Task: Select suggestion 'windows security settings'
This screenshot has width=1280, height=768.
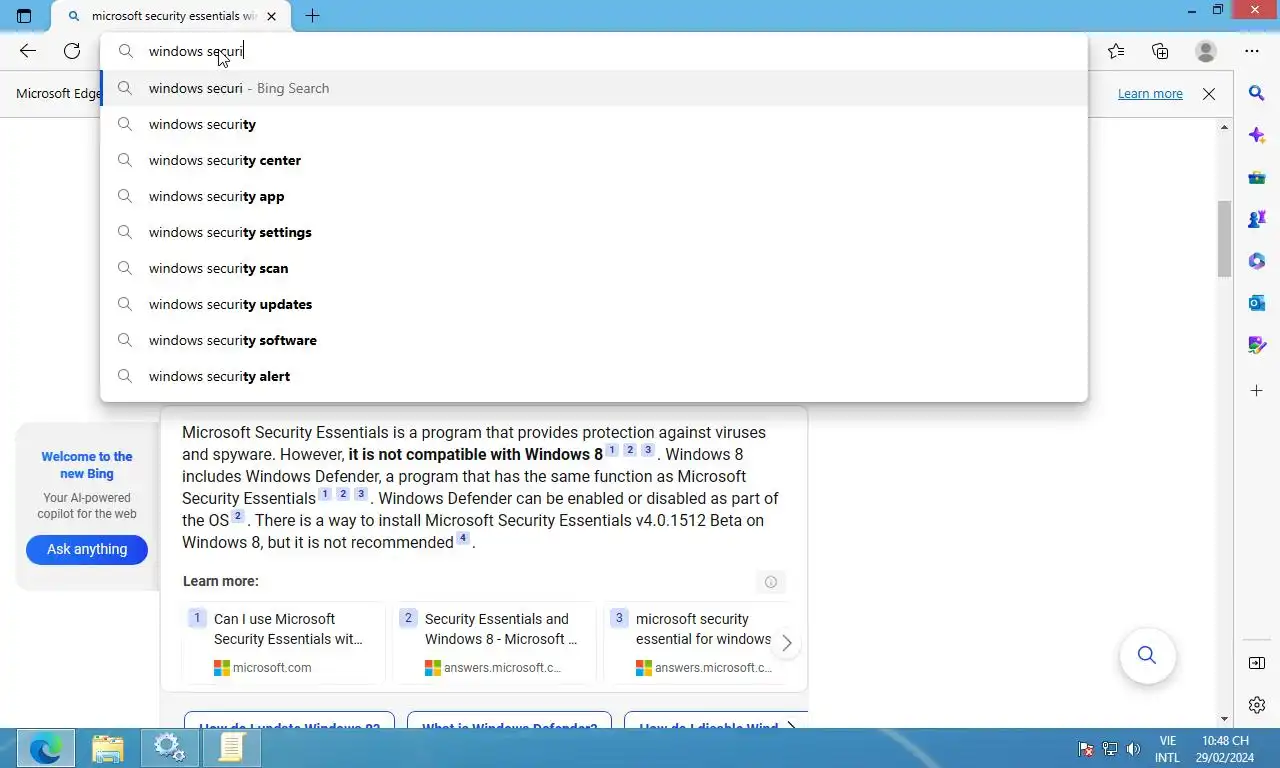Action: click(594, 232)
